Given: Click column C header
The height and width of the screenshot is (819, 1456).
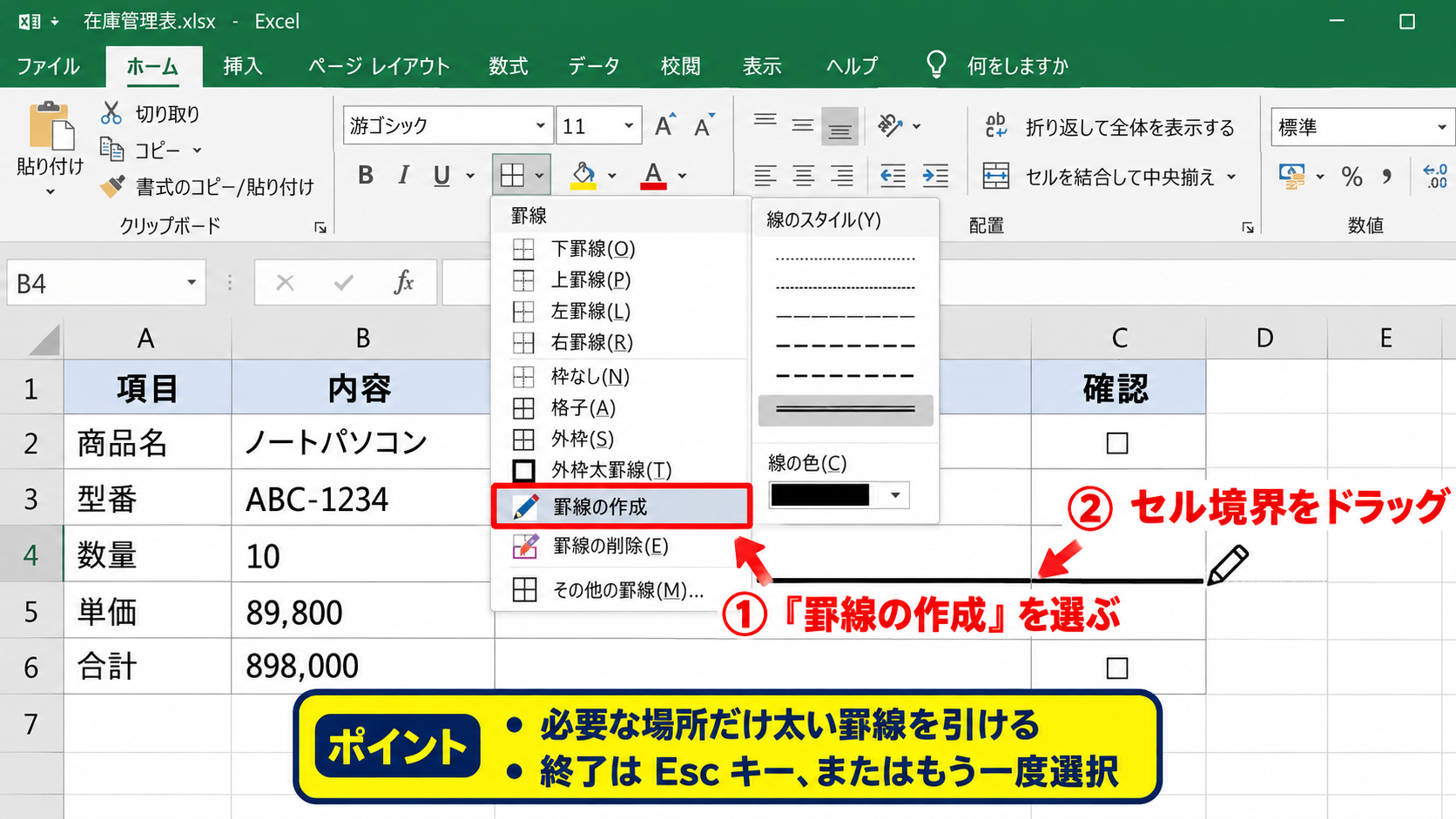Looking at the screenshot, I should click(x=1119, y=338).
